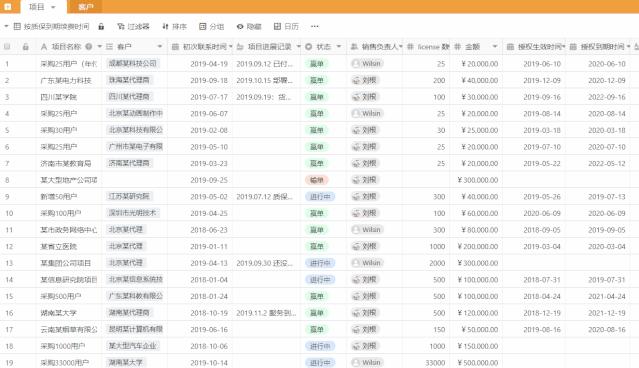This screenshot has width=639, height=368.
Task: Click the date icon of 授权生效时间 column
Action: pyautogui.click(x=510, y=47)
